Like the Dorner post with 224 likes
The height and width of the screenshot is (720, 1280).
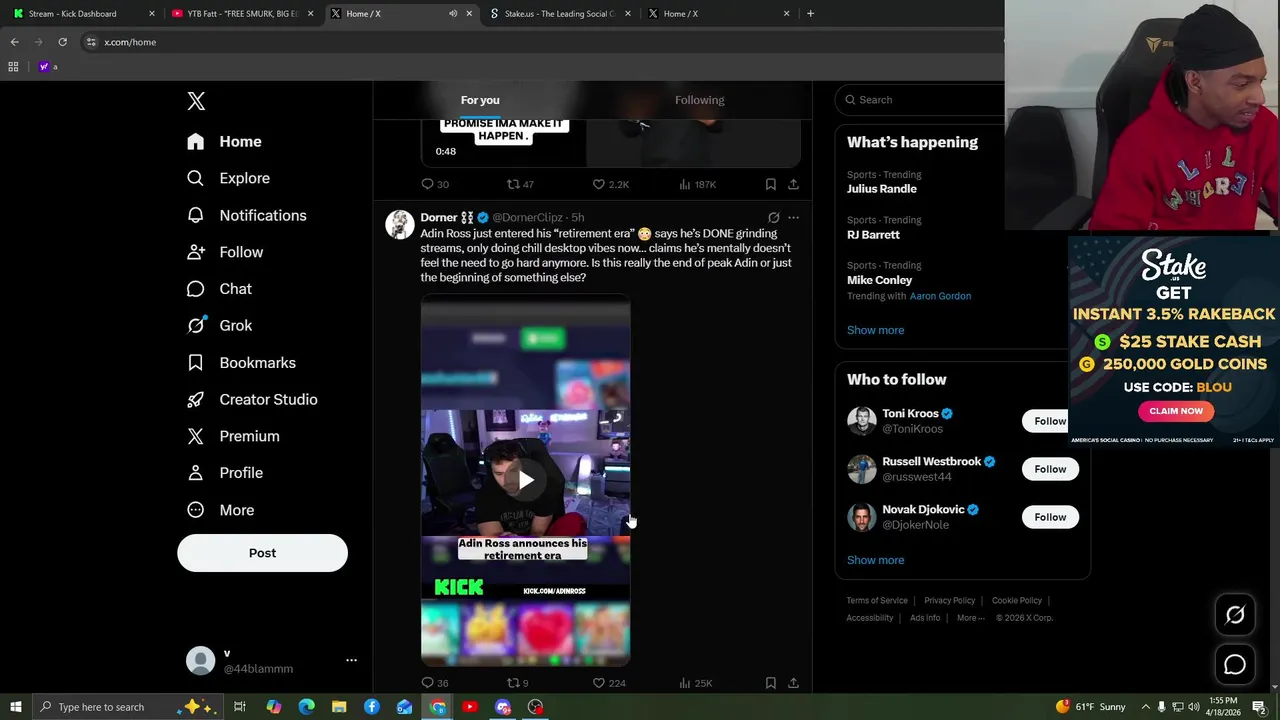tap(609, 683)
